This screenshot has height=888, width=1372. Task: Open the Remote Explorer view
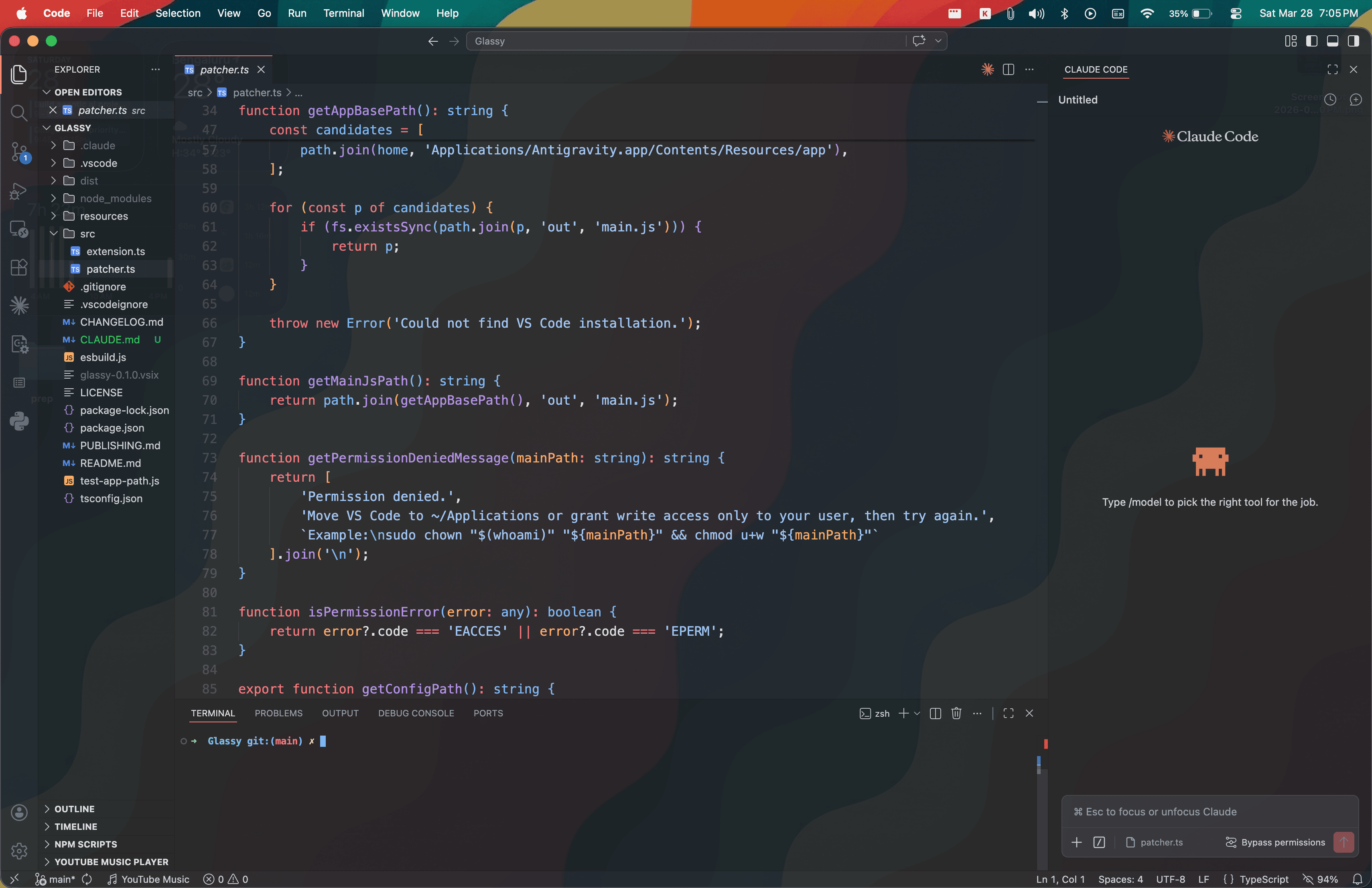tap(19, 229)
